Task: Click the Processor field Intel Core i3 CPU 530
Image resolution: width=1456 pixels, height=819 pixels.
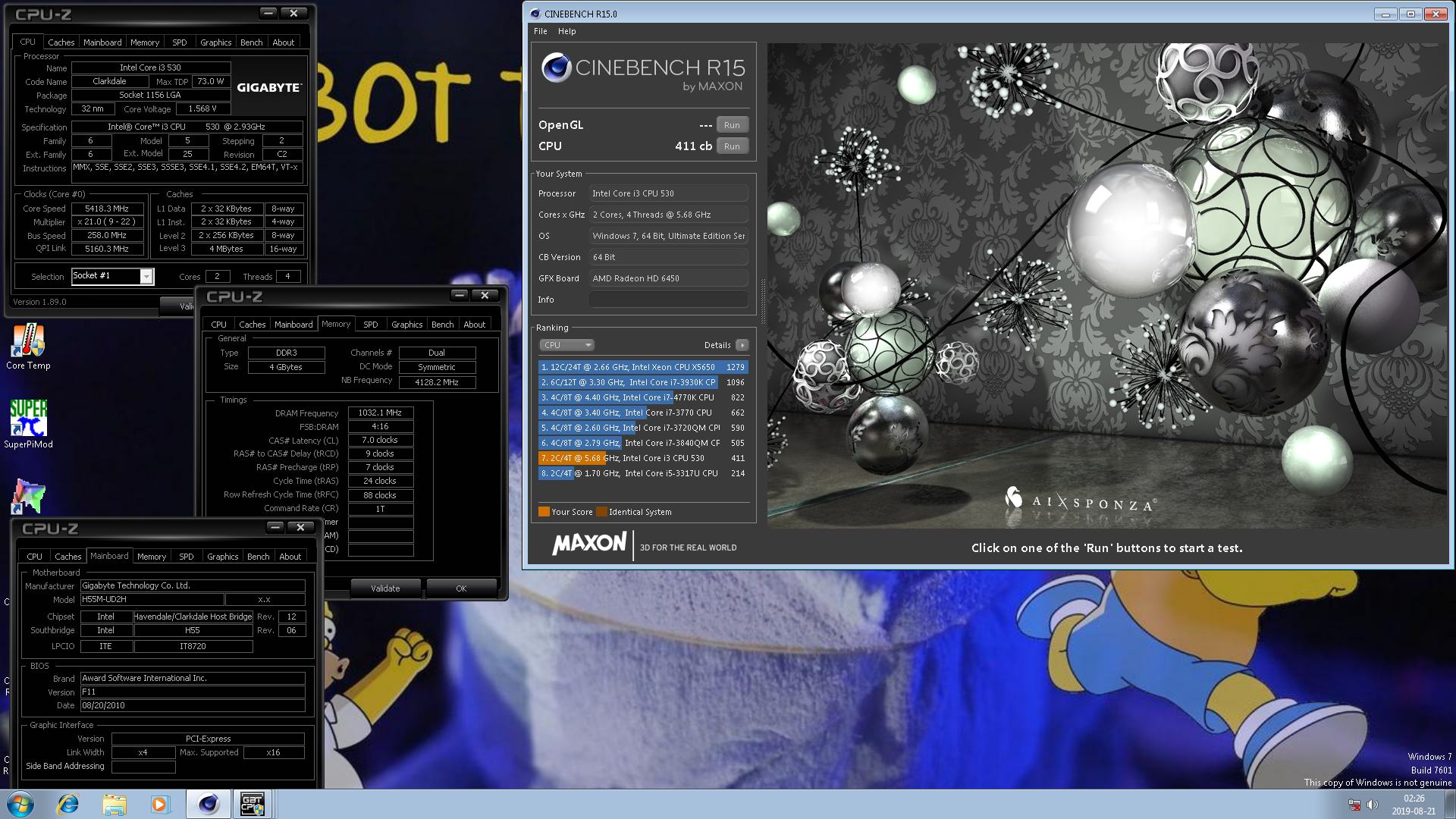Action: (x=669, y=193)
